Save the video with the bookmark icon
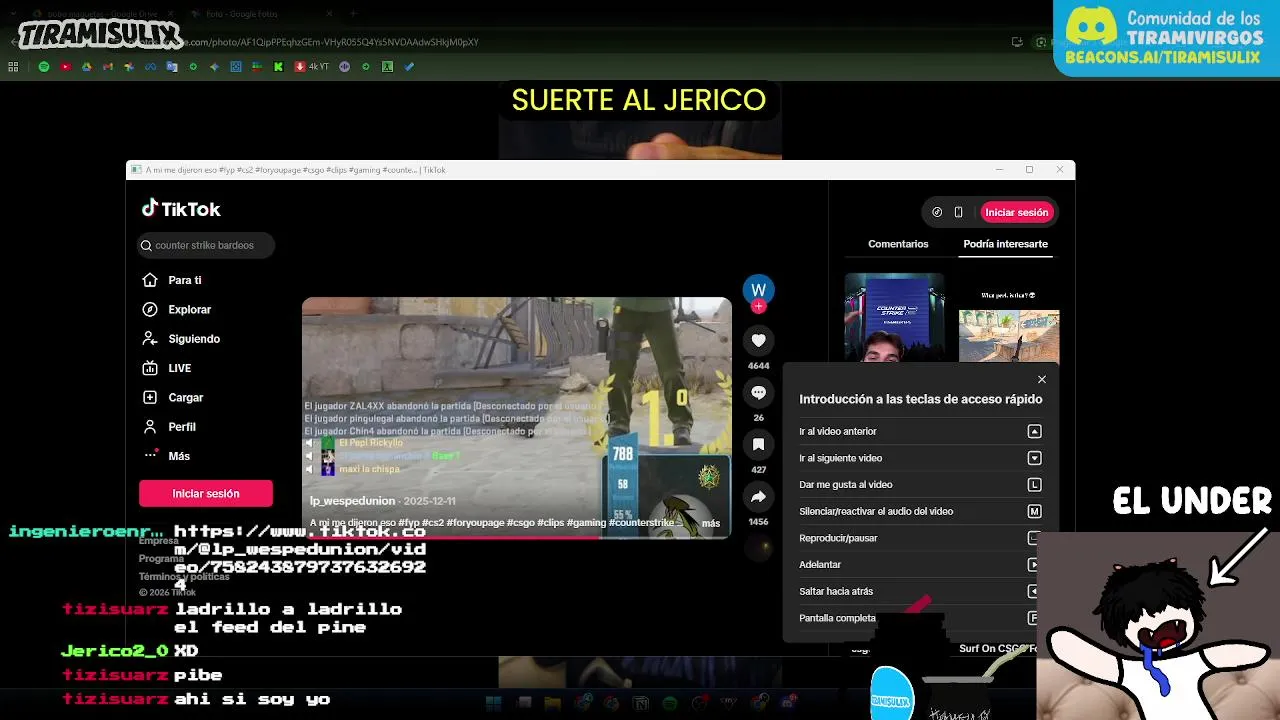This screenshot has width=1280, height=720. tap(758, 445)
